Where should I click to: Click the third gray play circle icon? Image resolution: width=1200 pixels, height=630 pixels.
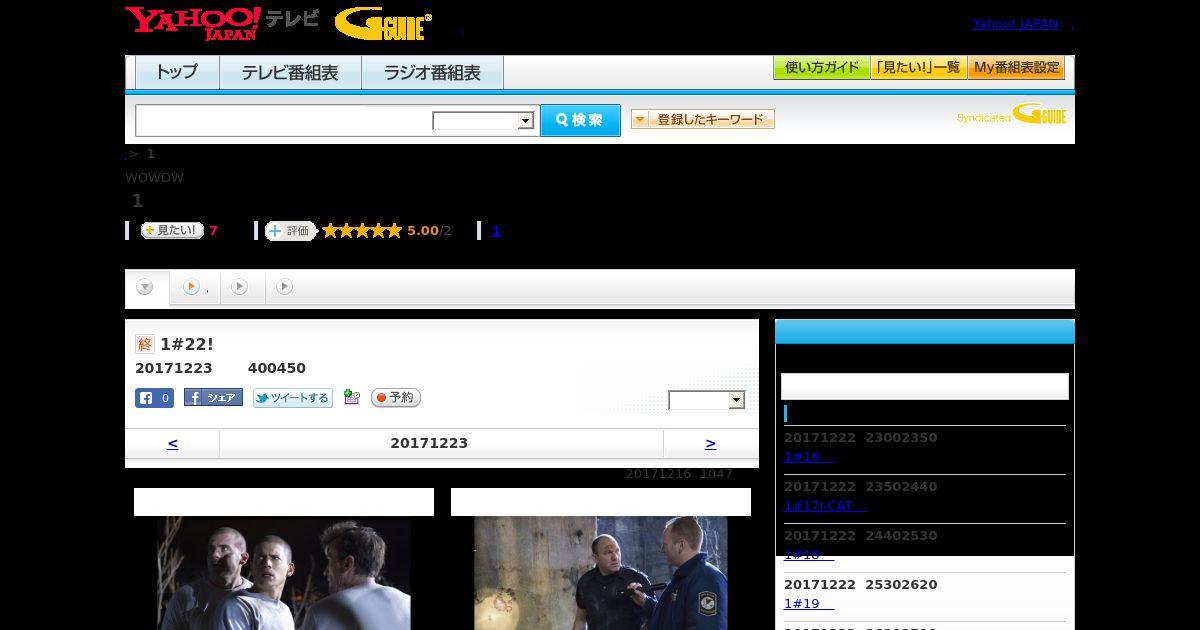(x=284, y=287)
